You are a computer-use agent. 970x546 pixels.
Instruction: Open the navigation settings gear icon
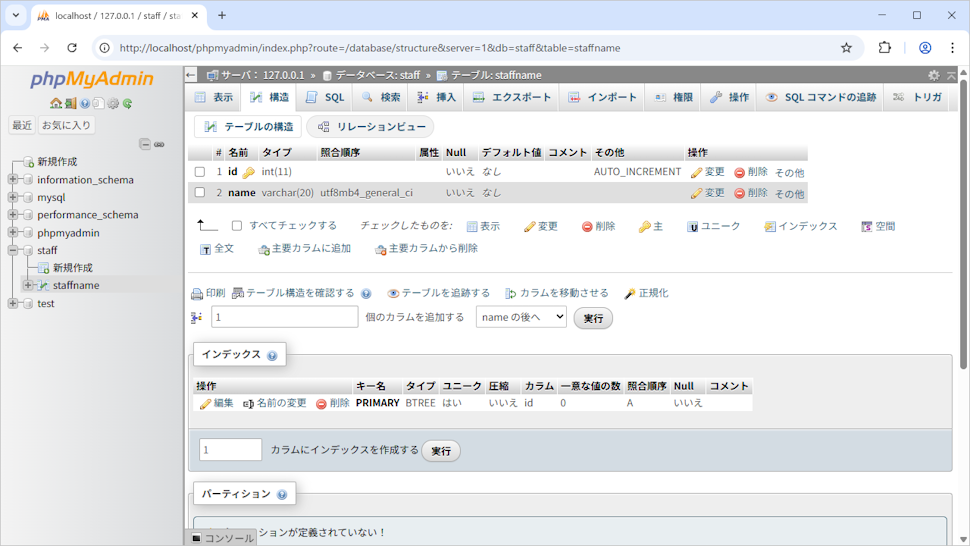pyautogui.click(x=113, y=103)
